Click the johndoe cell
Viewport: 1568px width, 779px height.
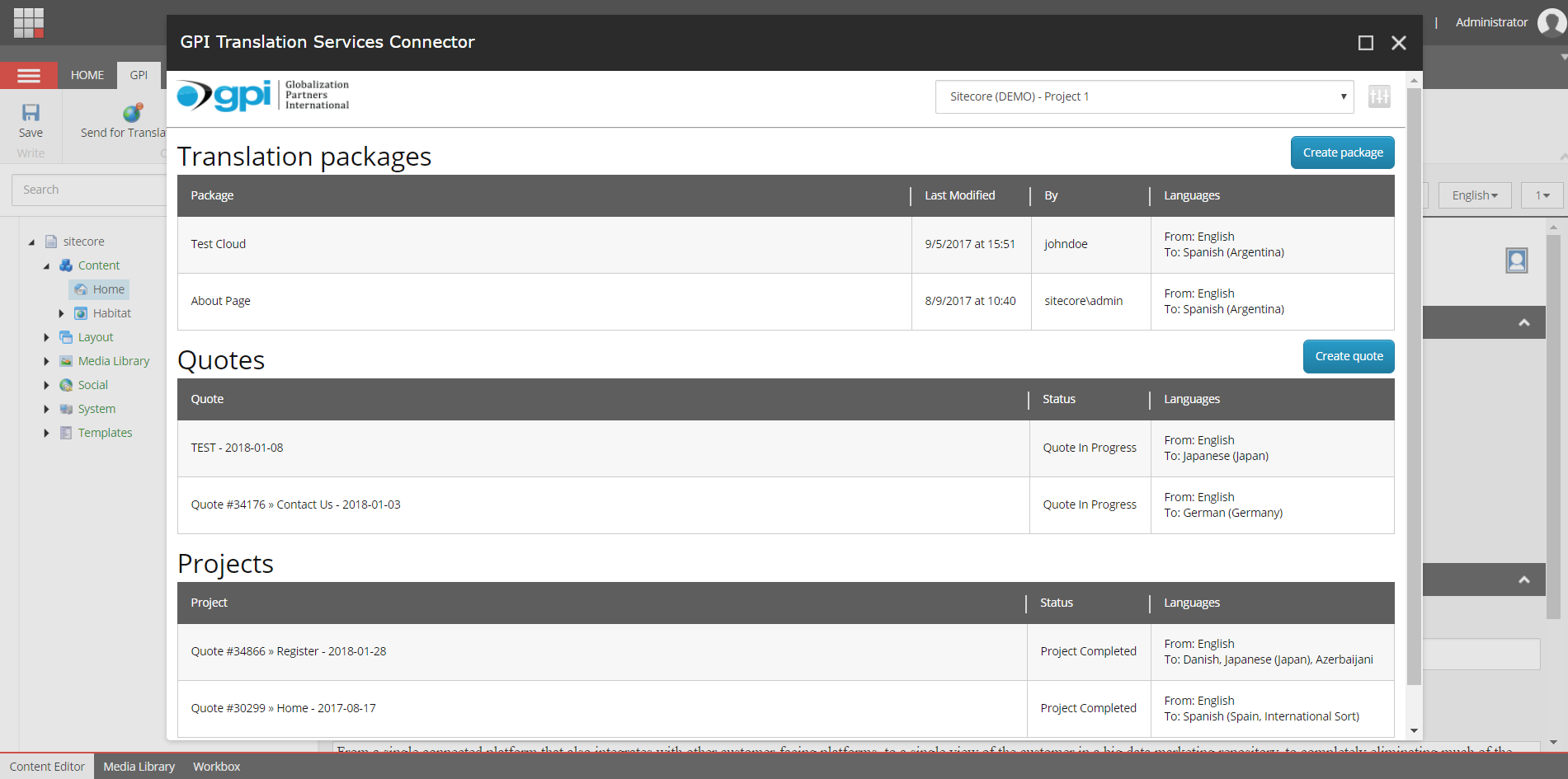point(1066,244)
